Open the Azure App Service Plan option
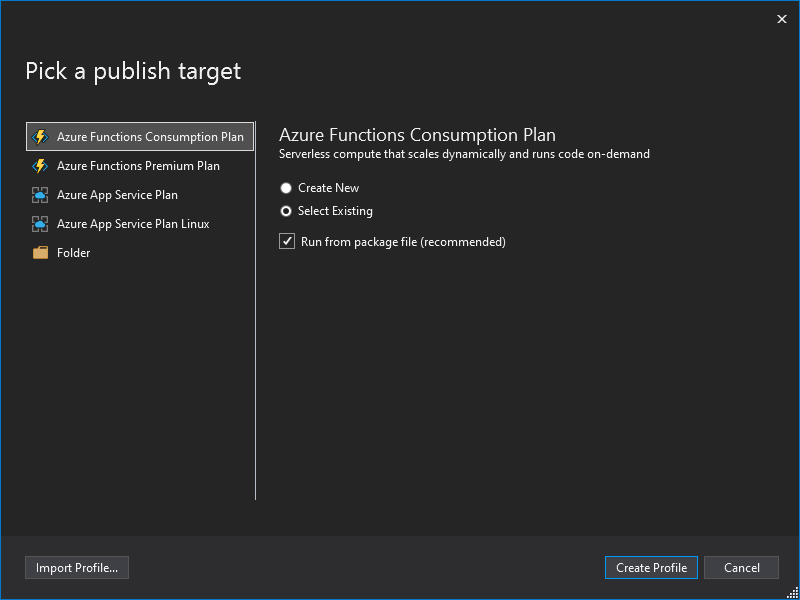 pos(117,195)
